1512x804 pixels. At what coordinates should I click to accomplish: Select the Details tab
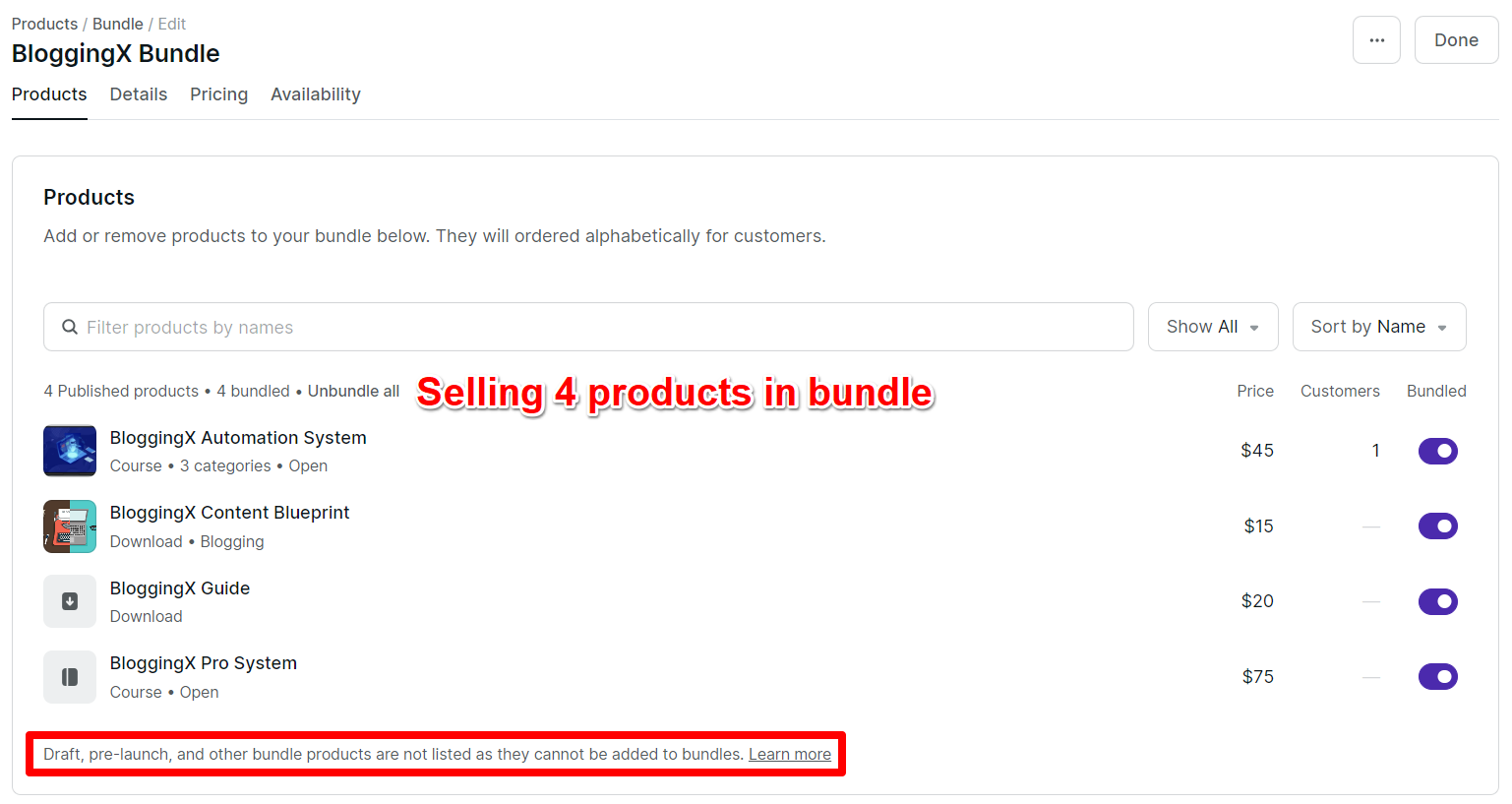coord(138,94)
